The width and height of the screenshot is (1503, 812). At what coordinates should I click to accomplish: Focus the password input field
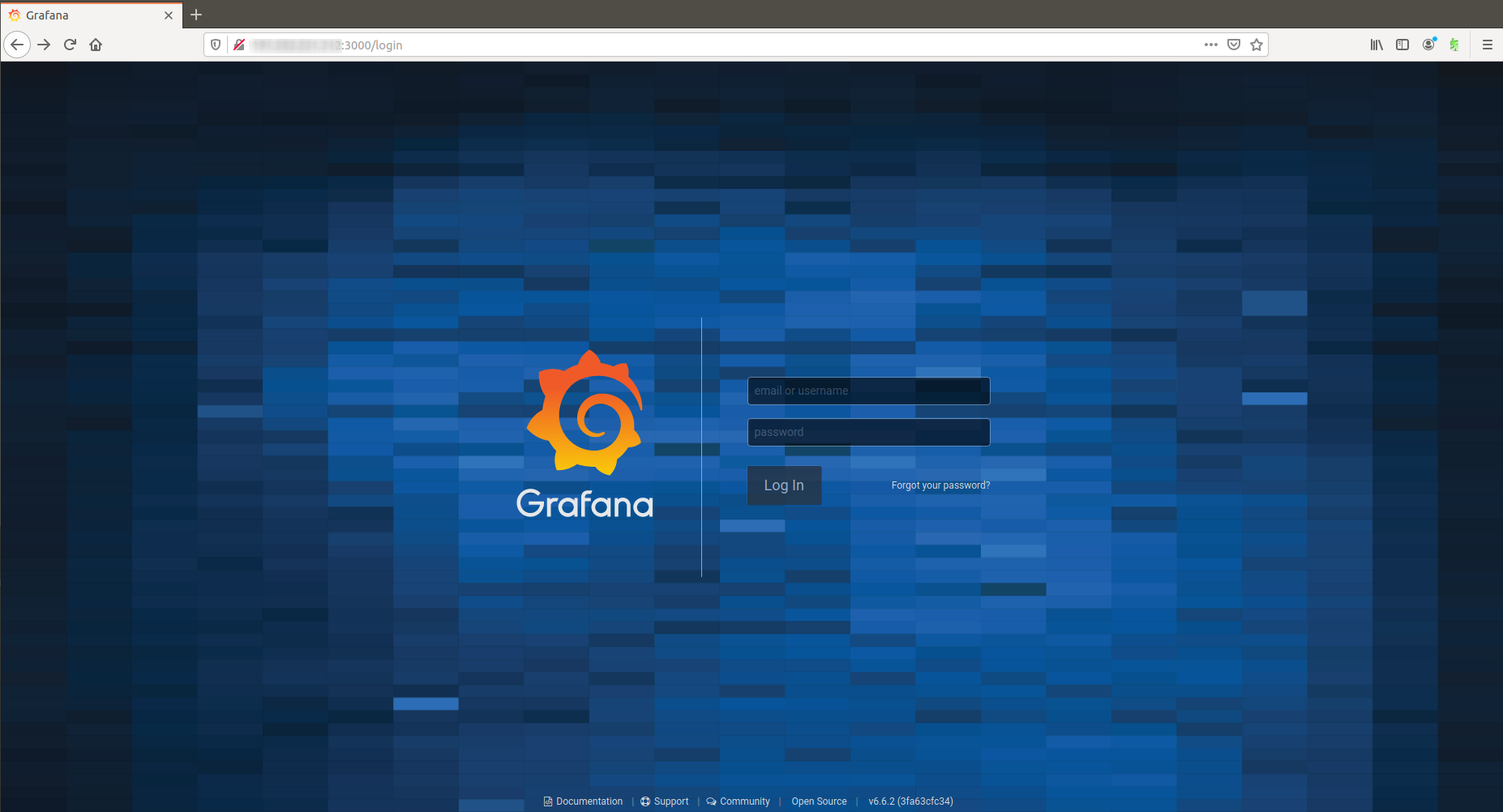tap(868, 432)
